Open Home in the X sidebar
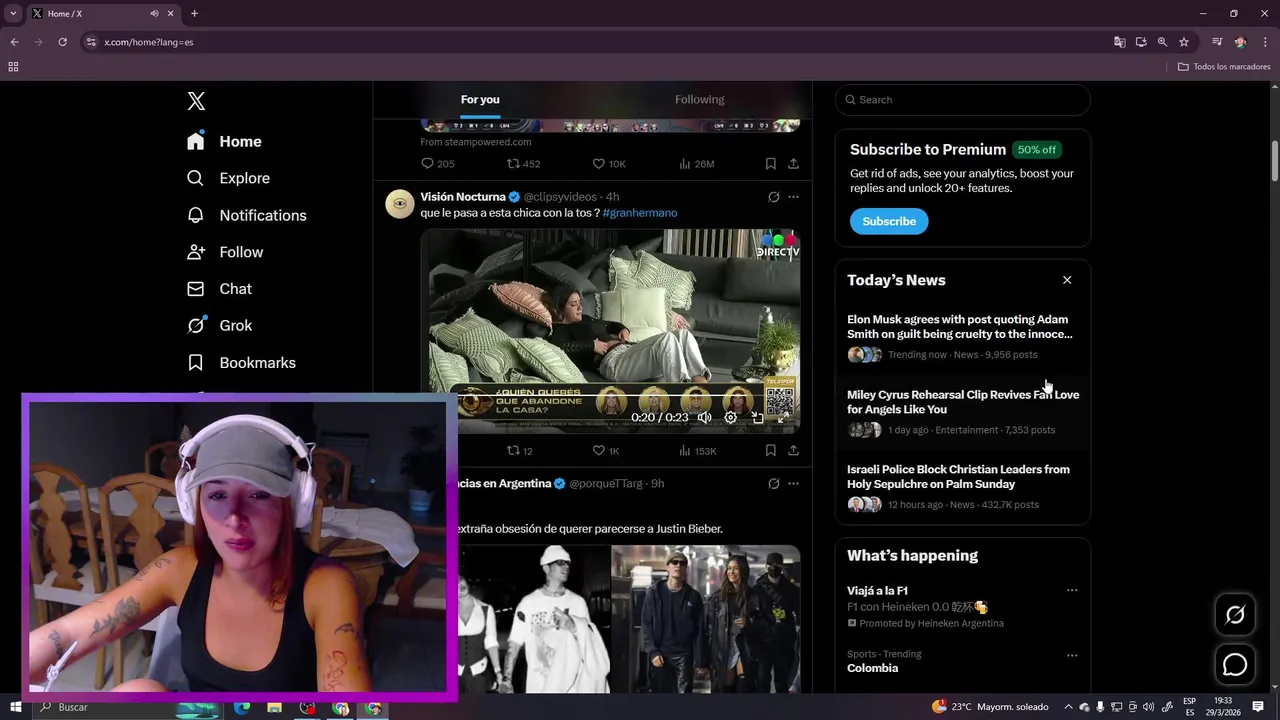 coord(224,141)
